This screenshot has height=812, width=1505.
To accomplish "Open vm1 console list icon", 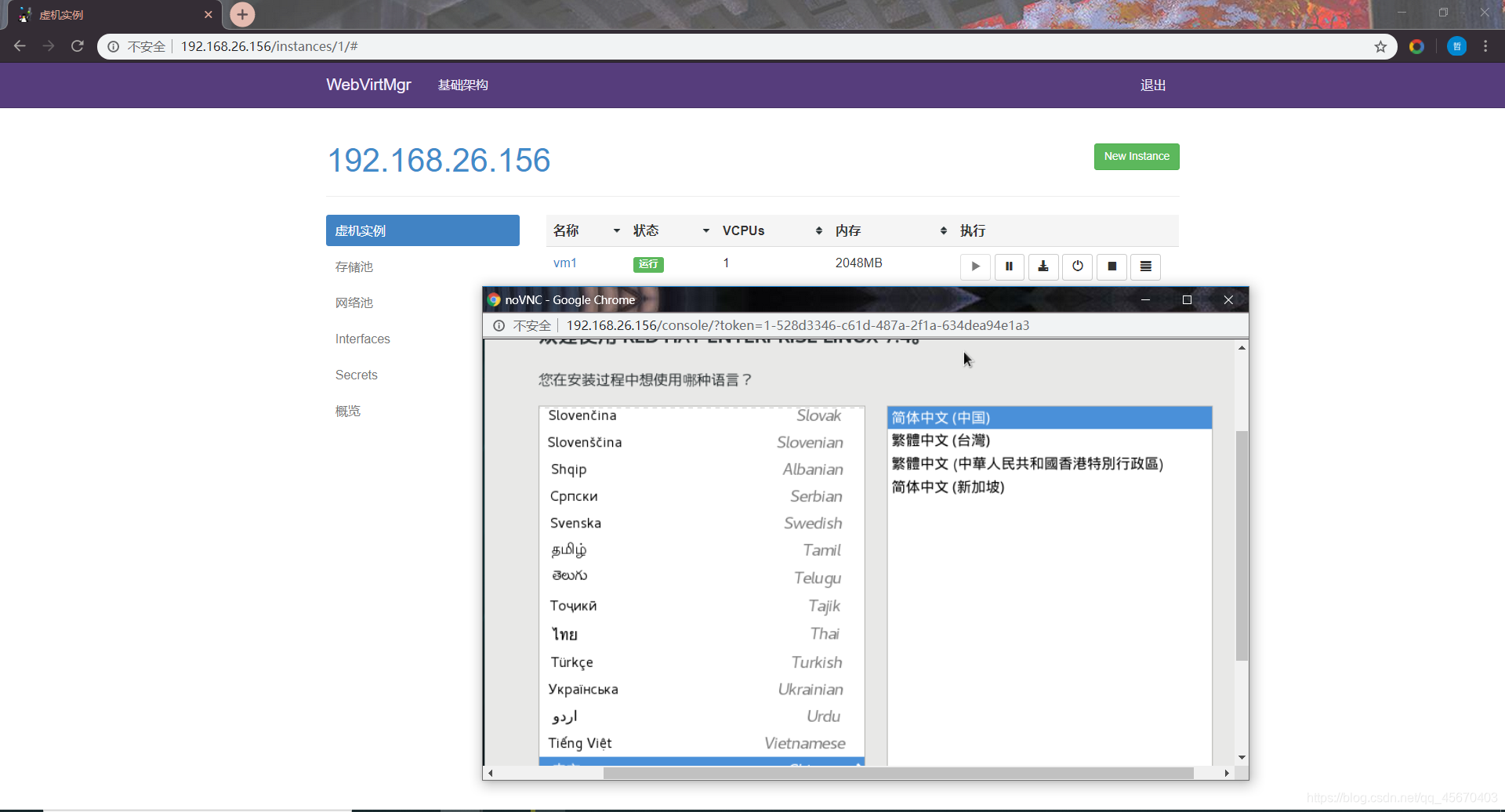I will pyautogui.click(x=1146, y=266).
